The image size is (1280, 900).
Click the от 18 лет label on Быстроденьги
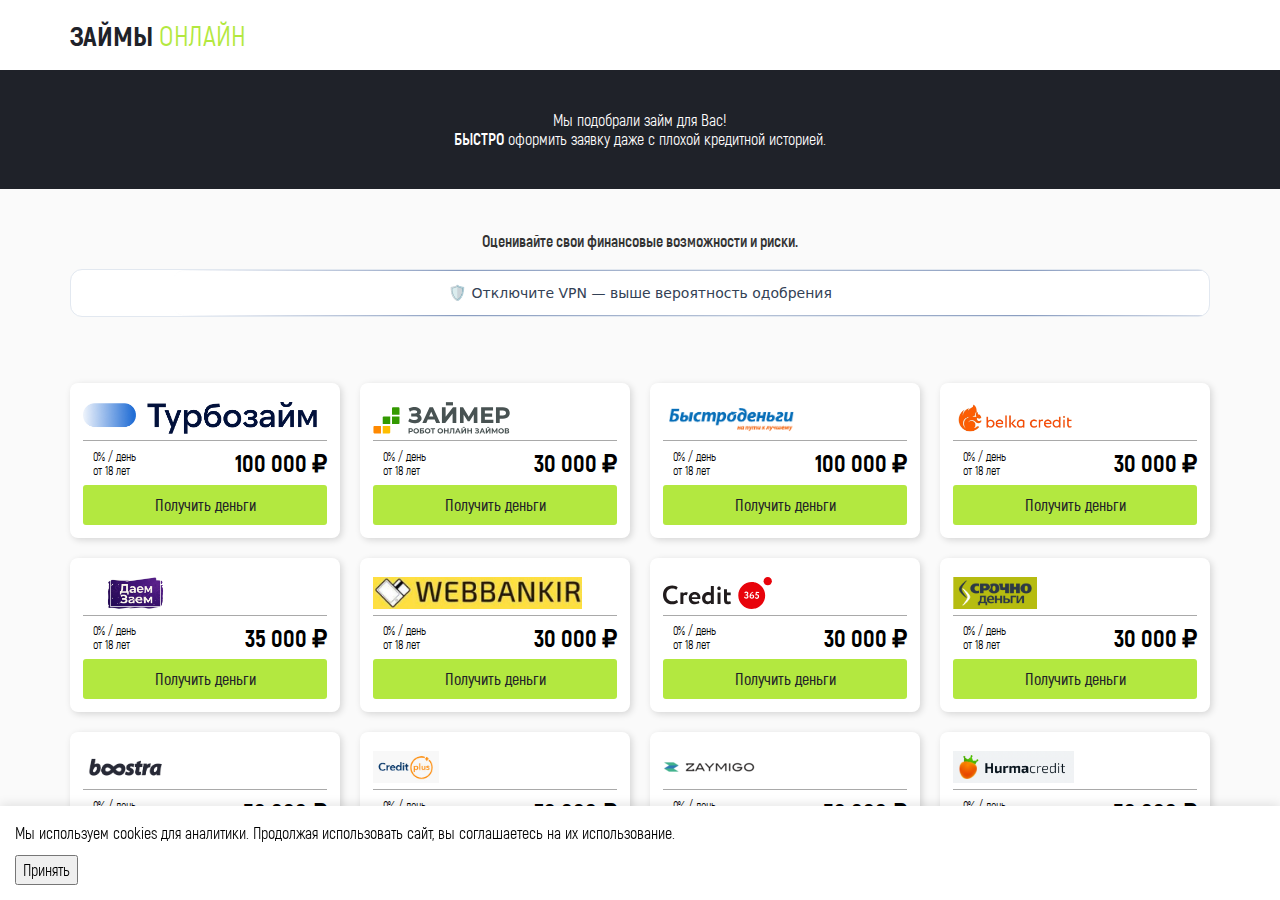click(x=692, y=471)
